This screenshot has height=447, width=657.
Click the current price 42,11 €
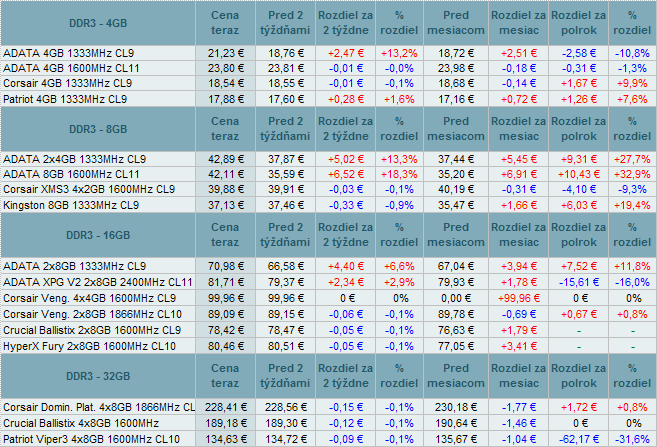click(226, 174)
